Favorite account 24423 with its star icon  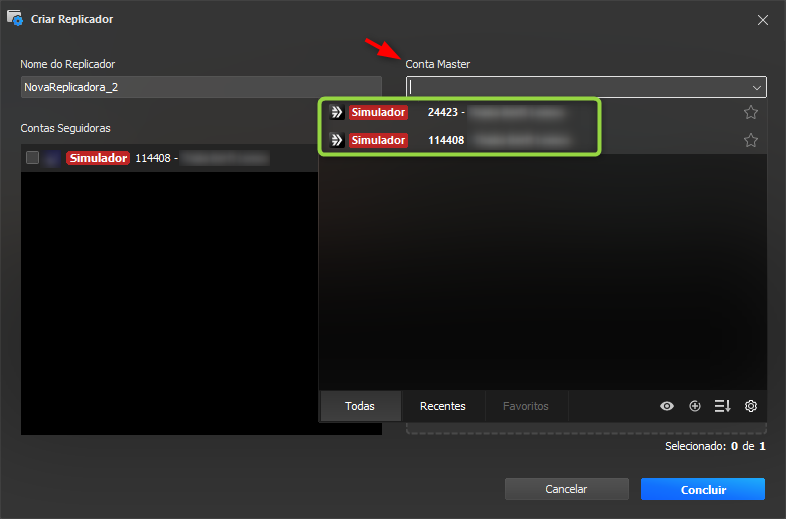750,113
